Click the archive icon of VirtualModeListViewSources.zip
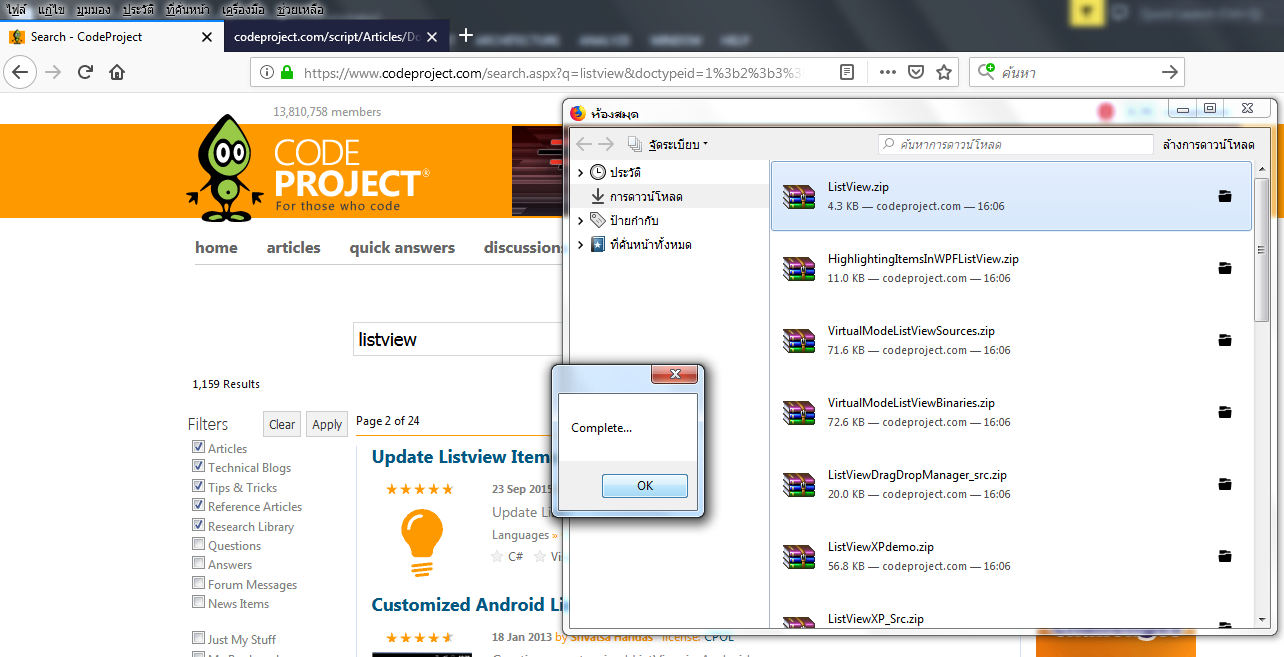This screenshot has height=657, width=1284. pyautogui.click(x=799, y=340)
